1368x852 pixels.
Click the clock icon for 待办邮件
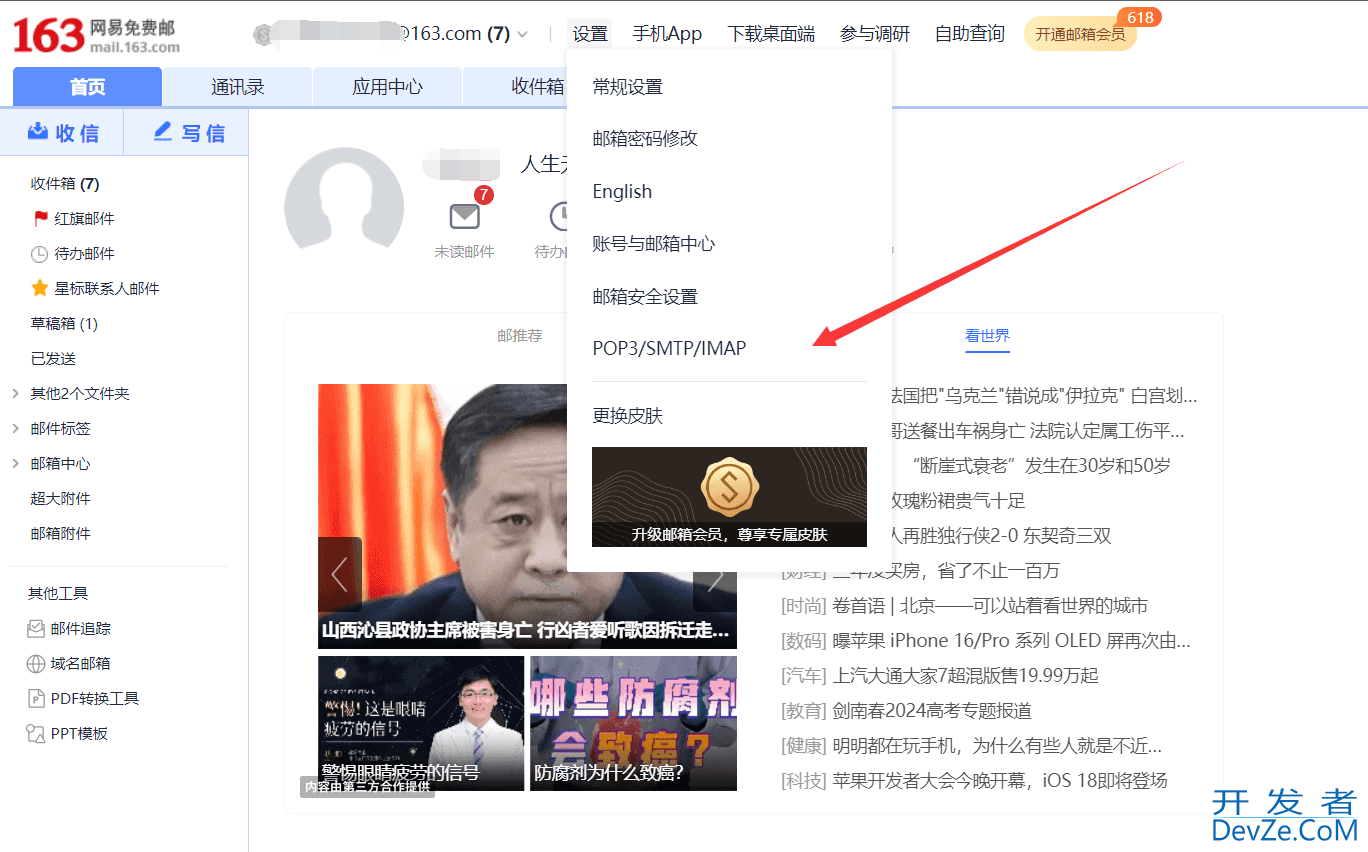click(40, 254)
